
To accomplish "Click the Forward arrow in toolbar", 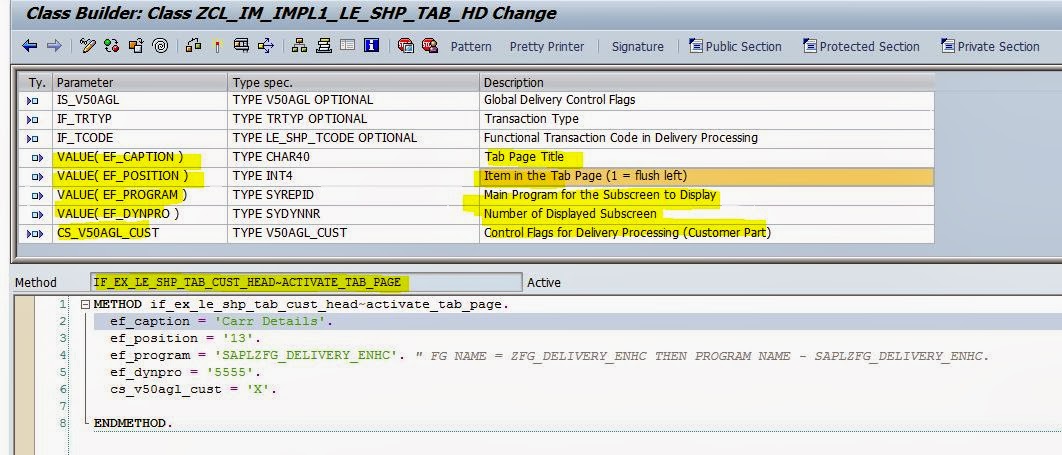I will [x=54, y=46].
